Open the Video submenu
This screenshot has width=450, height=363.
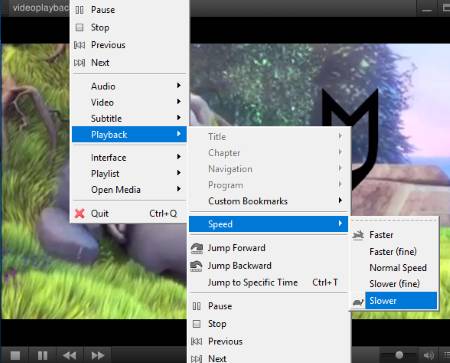[129, 102]
